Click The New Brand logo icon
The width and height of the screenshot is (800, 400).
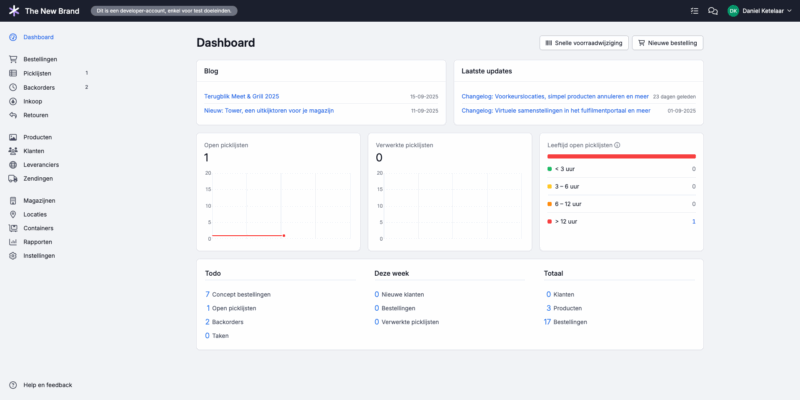tap(13, 11)
